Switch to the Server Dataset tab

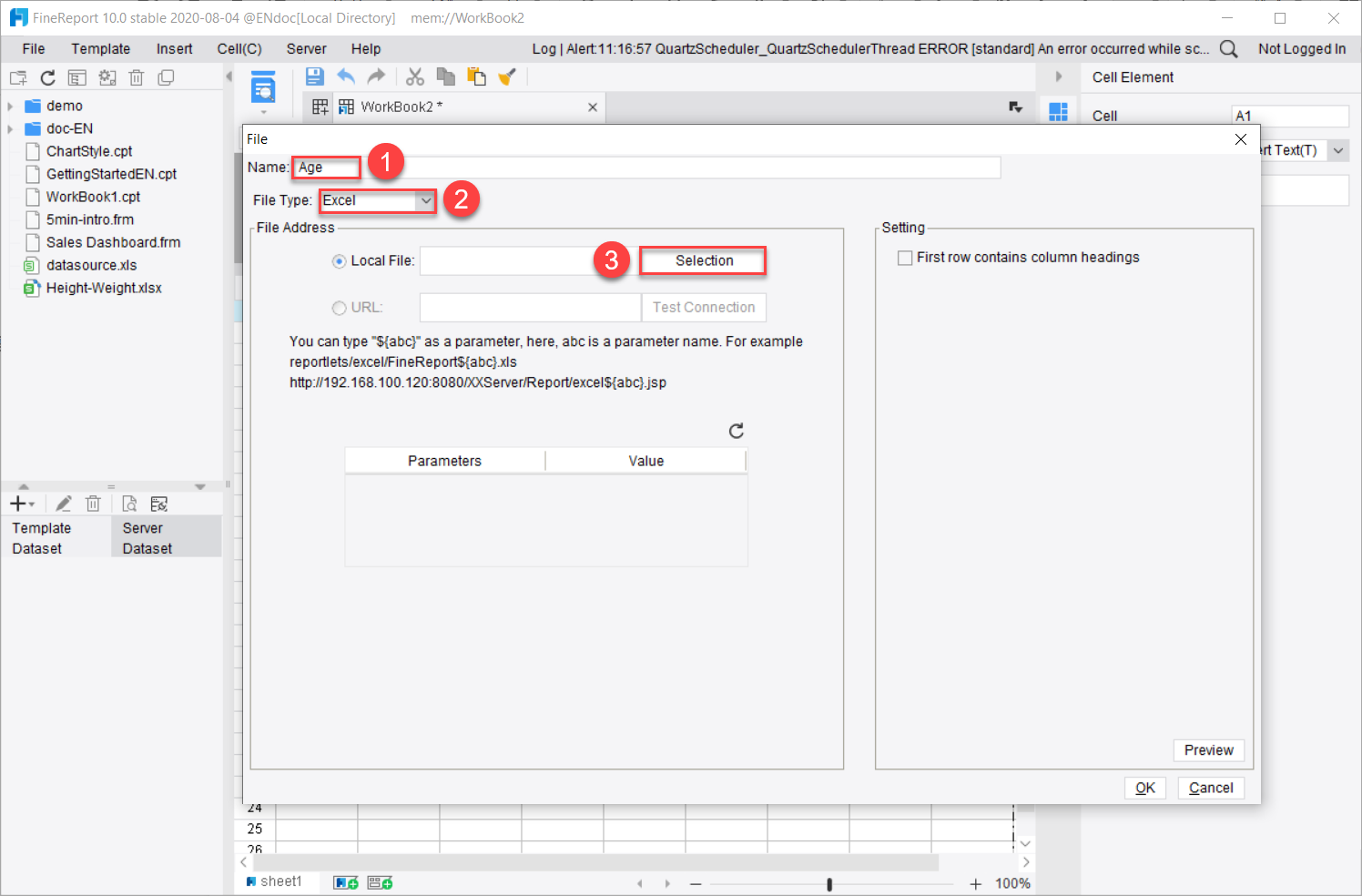[166, 538]
